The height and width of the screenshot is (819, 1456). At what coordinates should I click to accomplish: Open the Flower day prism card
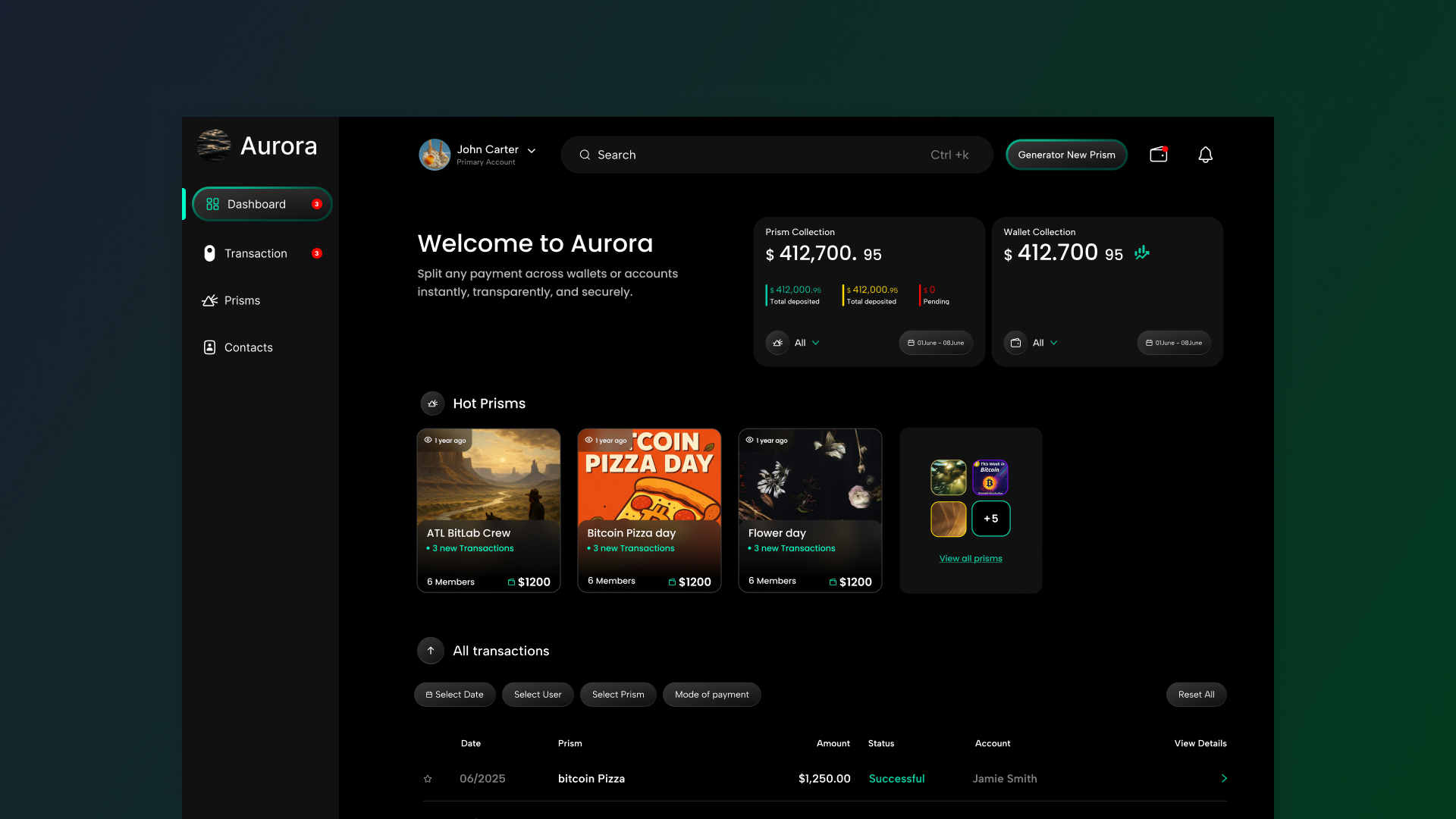click(x=810, y=510)
